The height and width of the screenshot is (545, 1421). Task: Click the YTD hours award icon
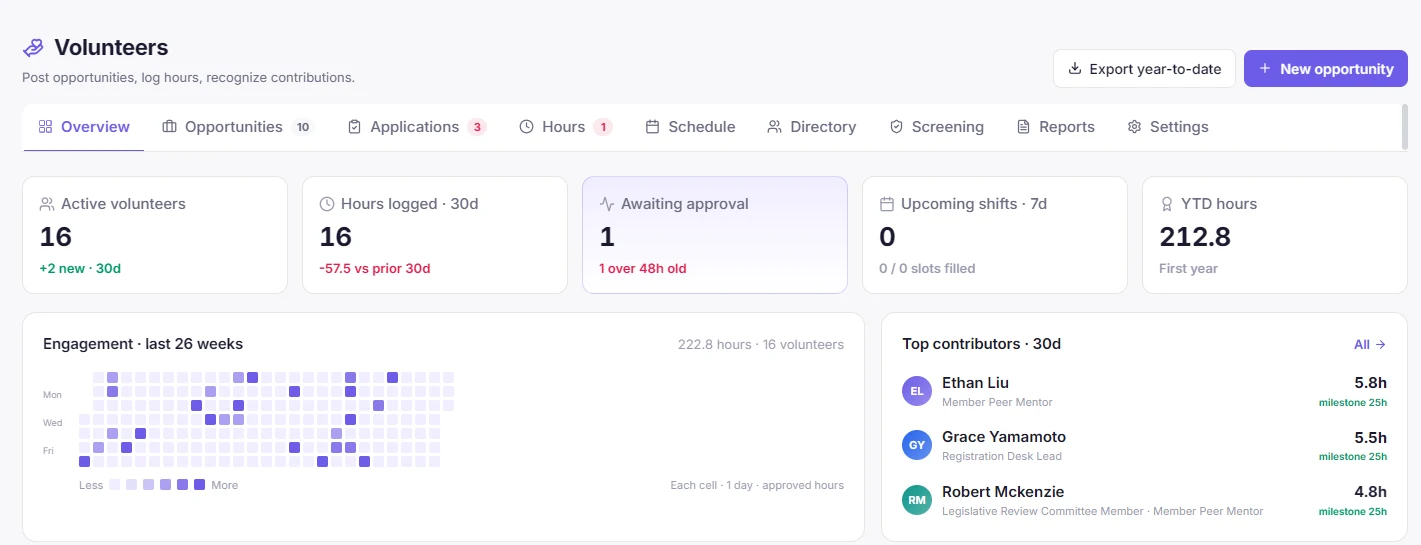pyautogui.click(x=1166, y=204)
